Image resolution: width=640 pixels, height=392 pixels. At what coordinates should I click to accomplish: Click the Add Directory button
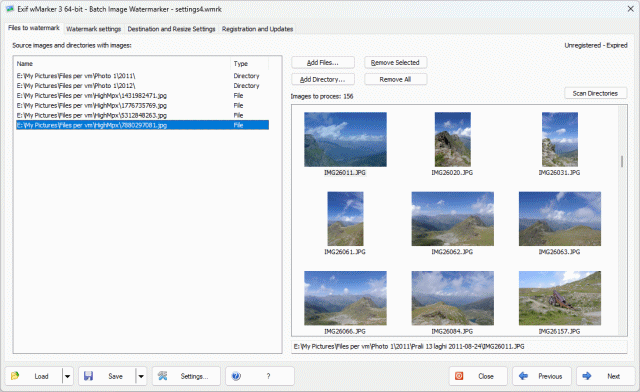[323, 79]
